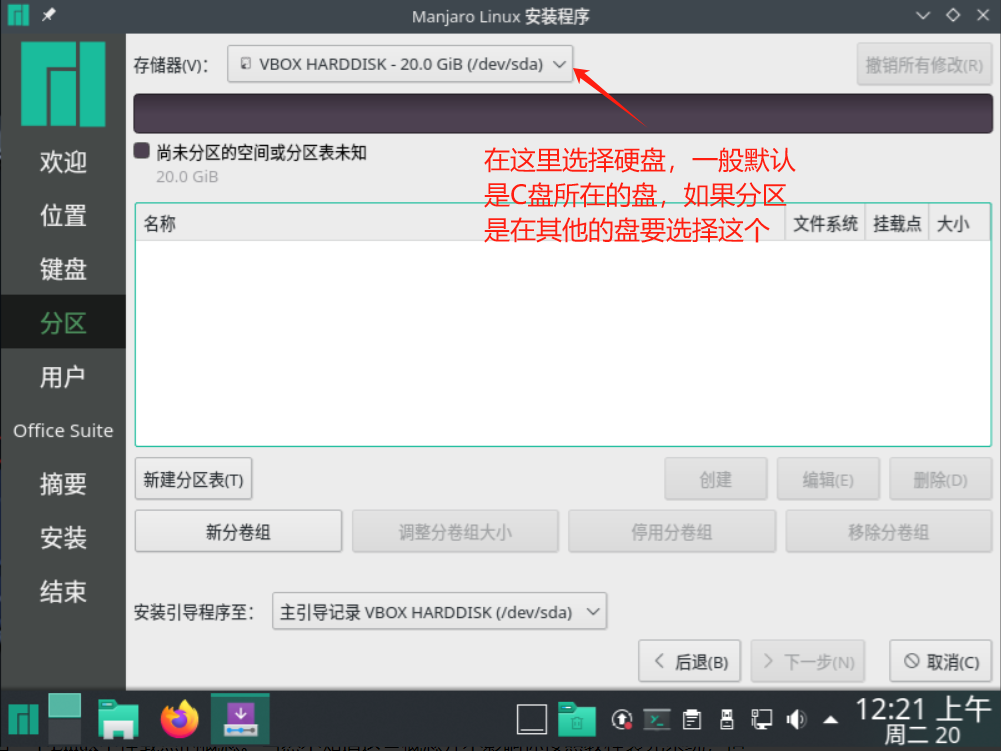Screen dimensions: 1001x751
Task: Open the Manjaro application launcher menu
Action: click(22, 718)
